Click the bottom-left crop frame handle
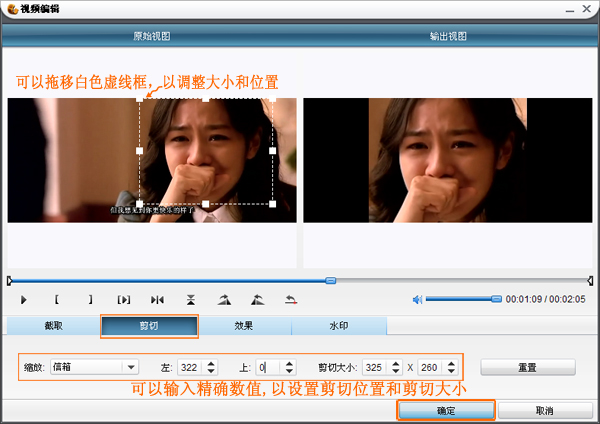Screen dimensions: 600x424 (140, 204)
